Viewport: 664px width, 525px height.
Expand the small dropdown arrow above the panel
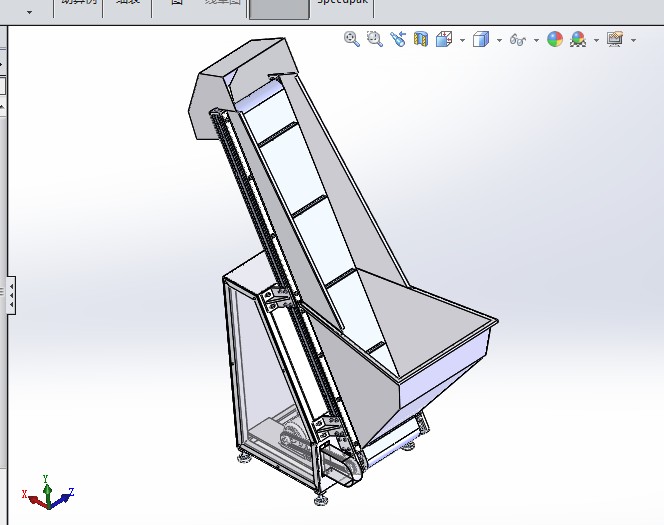(29, 12)
